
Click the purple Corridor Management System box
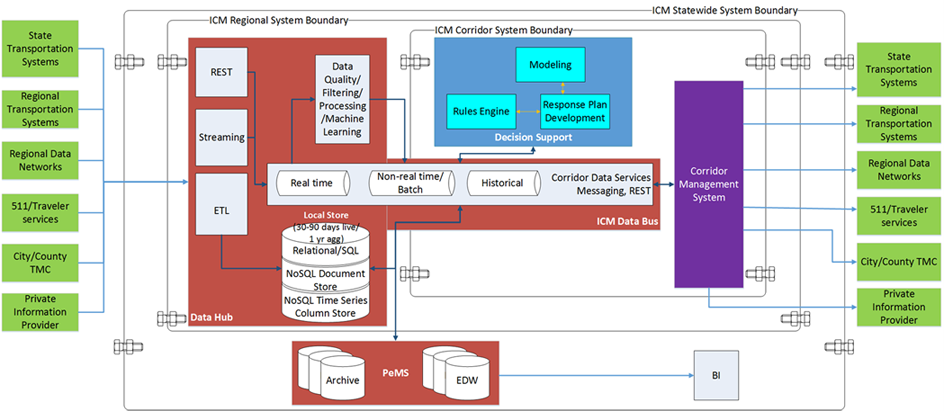tap(708, 184)
